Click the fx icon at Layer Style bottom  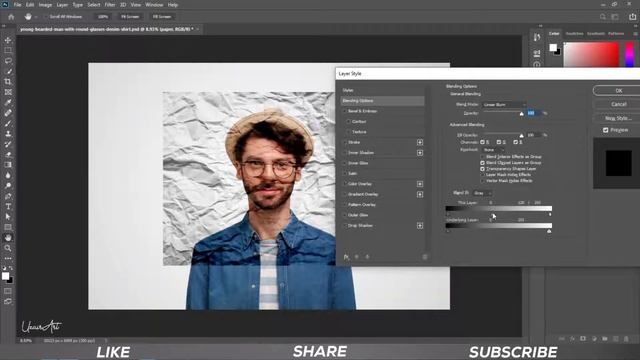pos(346,257)
